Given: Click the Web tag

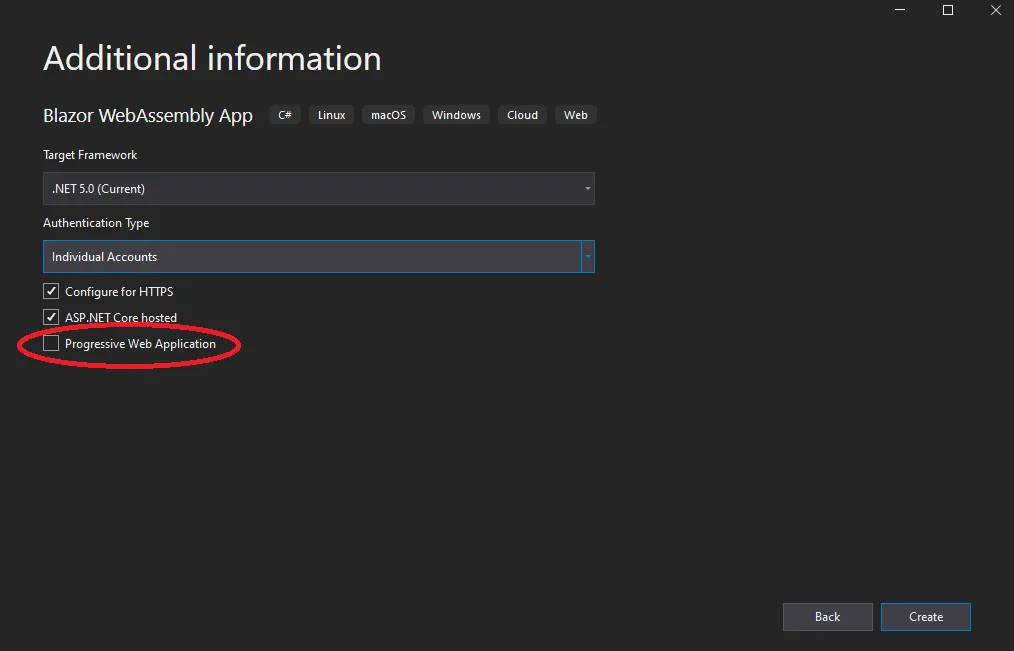Looking at the screenshot, I should 576,115.
